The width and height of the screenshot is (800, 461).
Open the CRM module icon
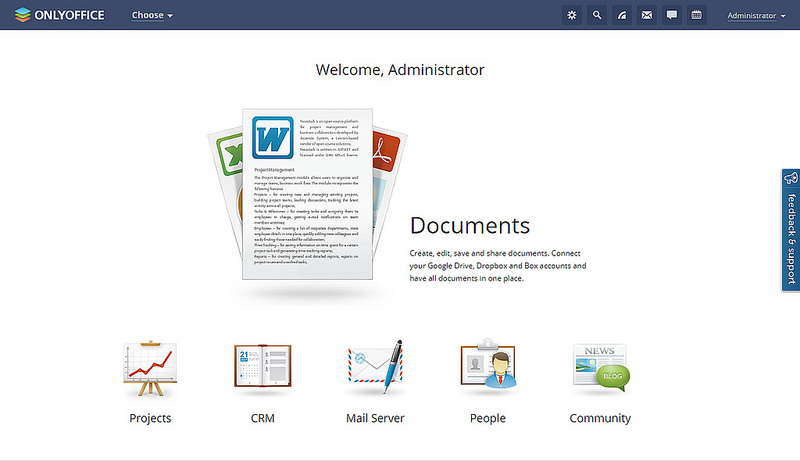point(262,366)
